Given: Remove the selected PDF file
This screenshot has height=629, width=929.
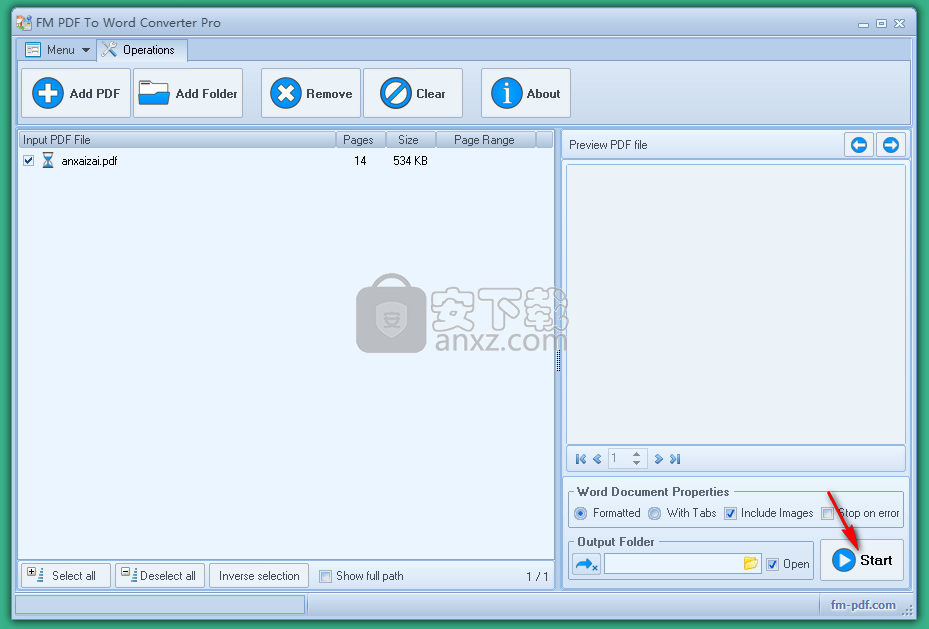Looking at the screenshot, I should pos(311,93).
